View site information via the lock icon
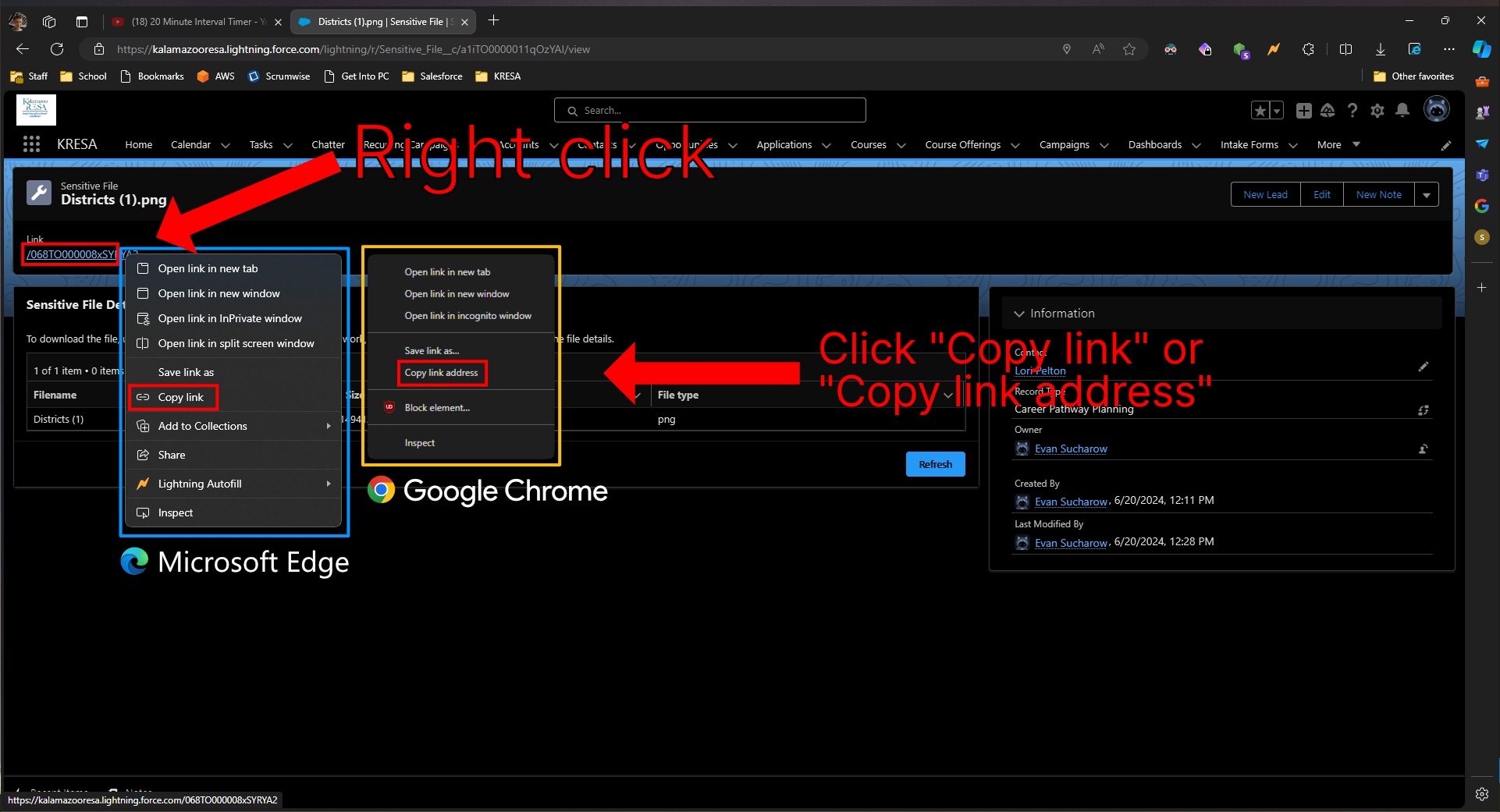Image resolution: width=1500 pixels, height=812 pixels. pos(99,49)
